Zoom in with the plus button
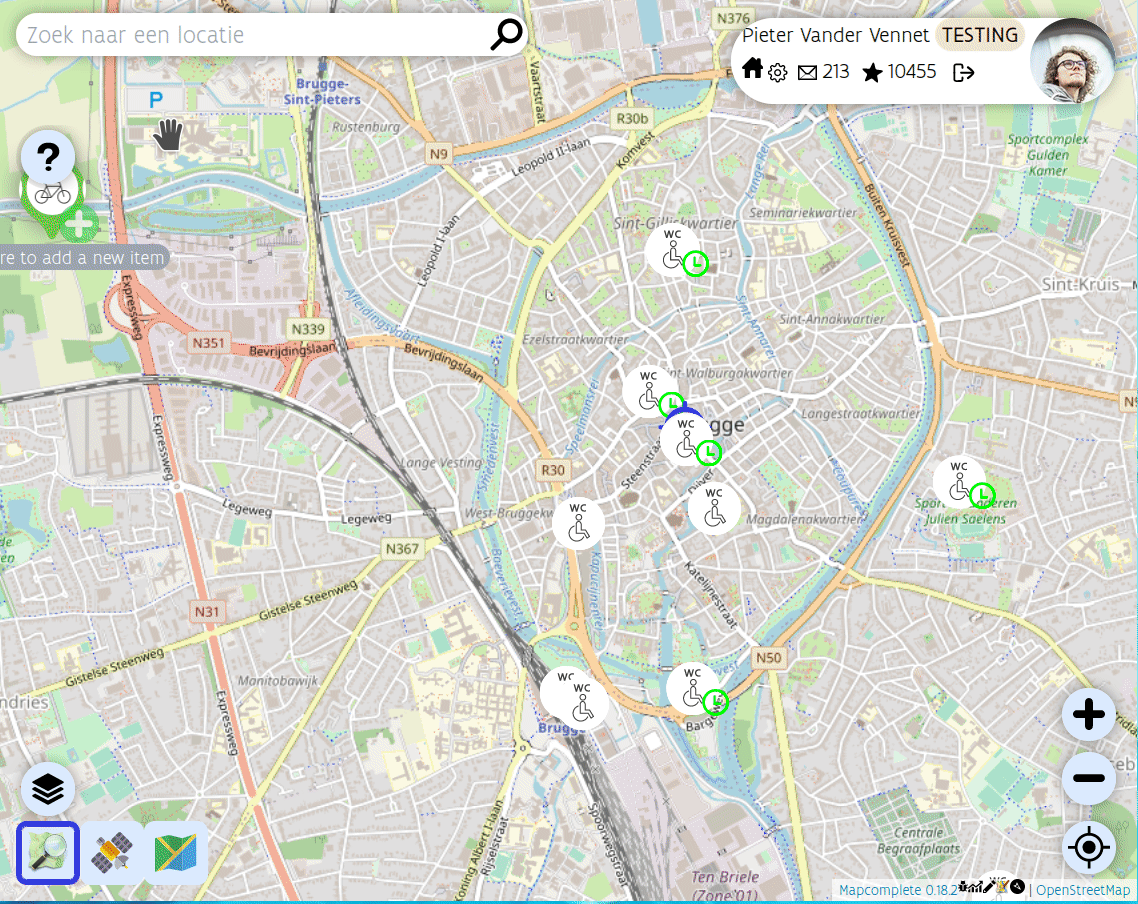The image size is (1138, 904). pos(1088,715)
